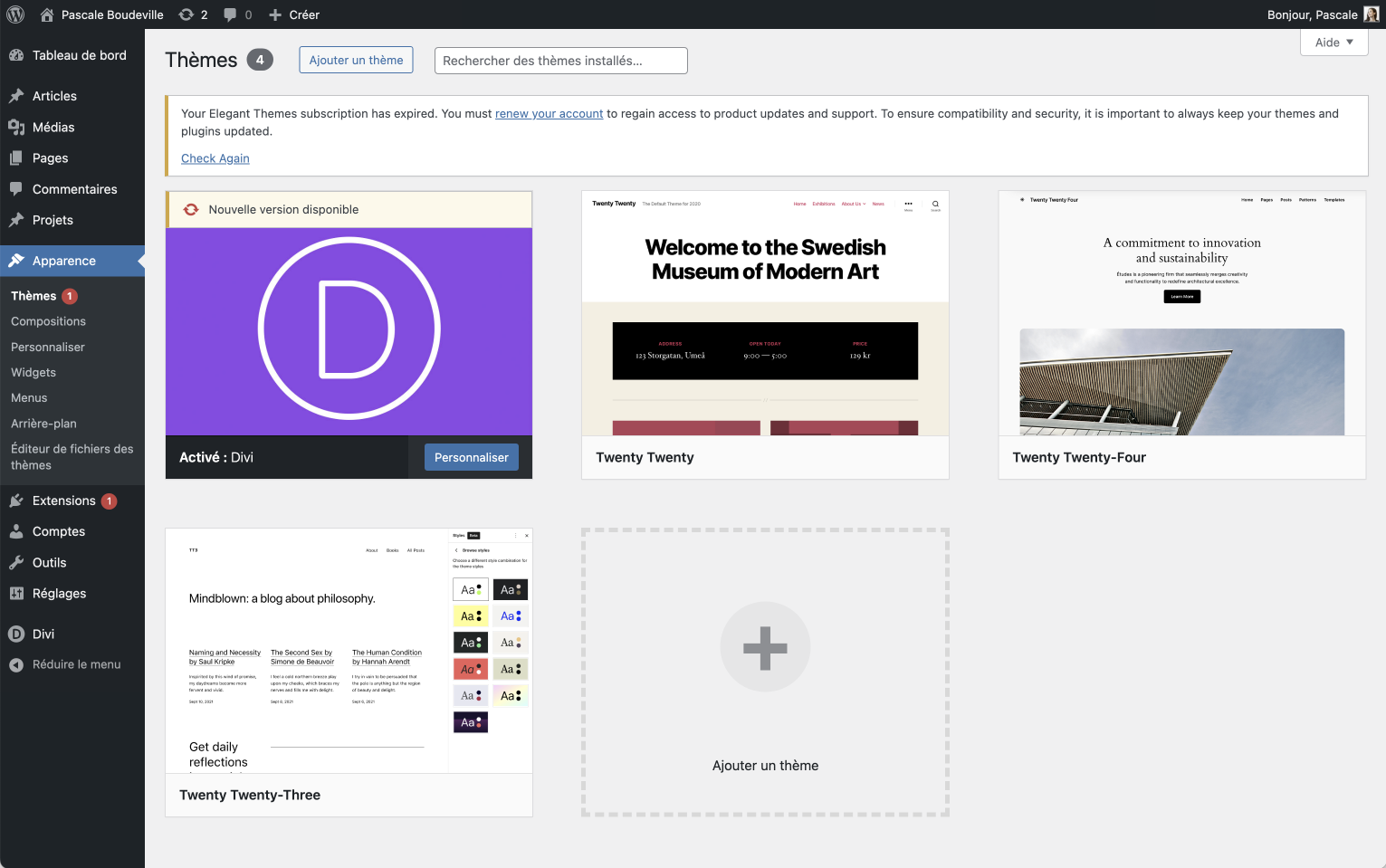Open the Articles menu item
The width and height of the screenshot is (1386, 868).
[72, 96]
